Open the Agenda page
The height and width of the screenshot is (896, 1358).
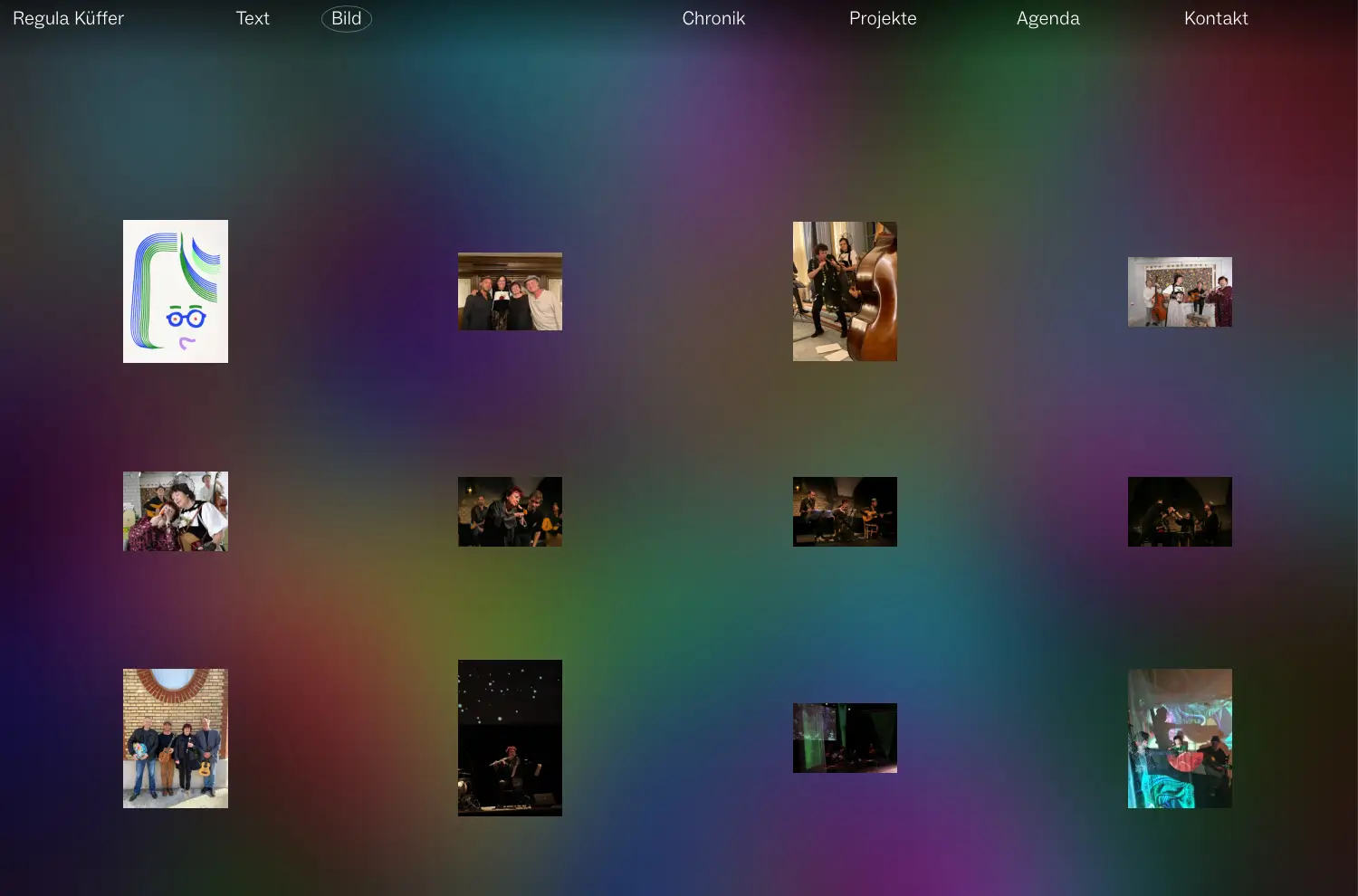point(1047,18)
